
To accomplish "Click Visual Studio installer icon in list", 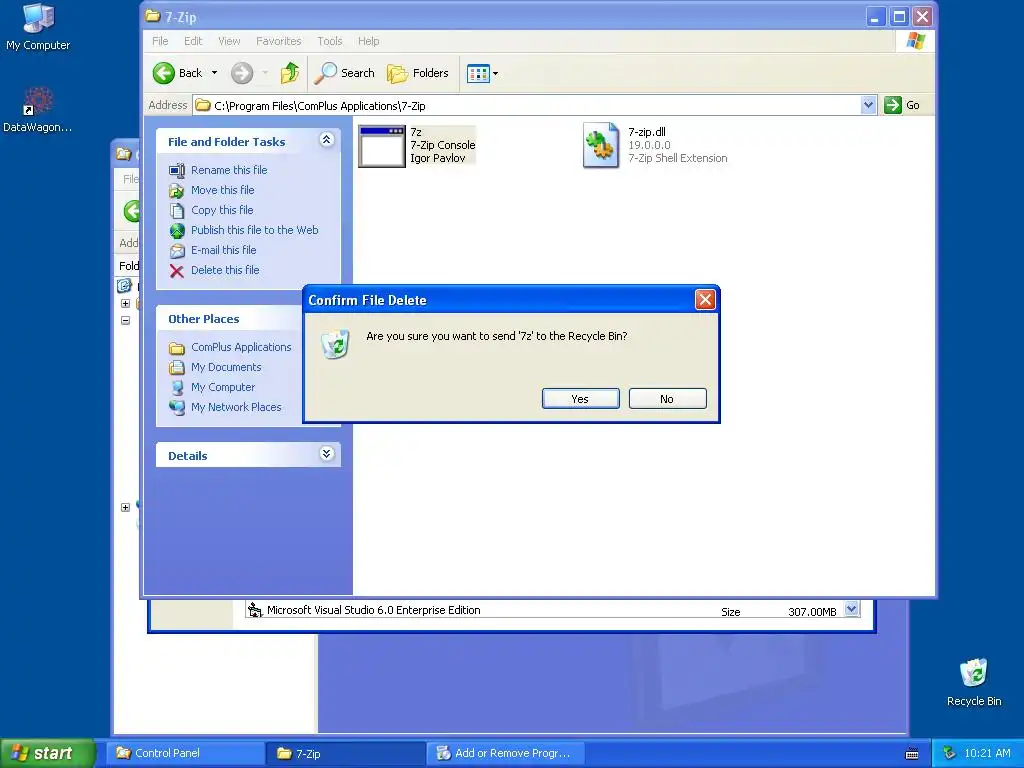I will pyautogui.click(x=255, y=610).
